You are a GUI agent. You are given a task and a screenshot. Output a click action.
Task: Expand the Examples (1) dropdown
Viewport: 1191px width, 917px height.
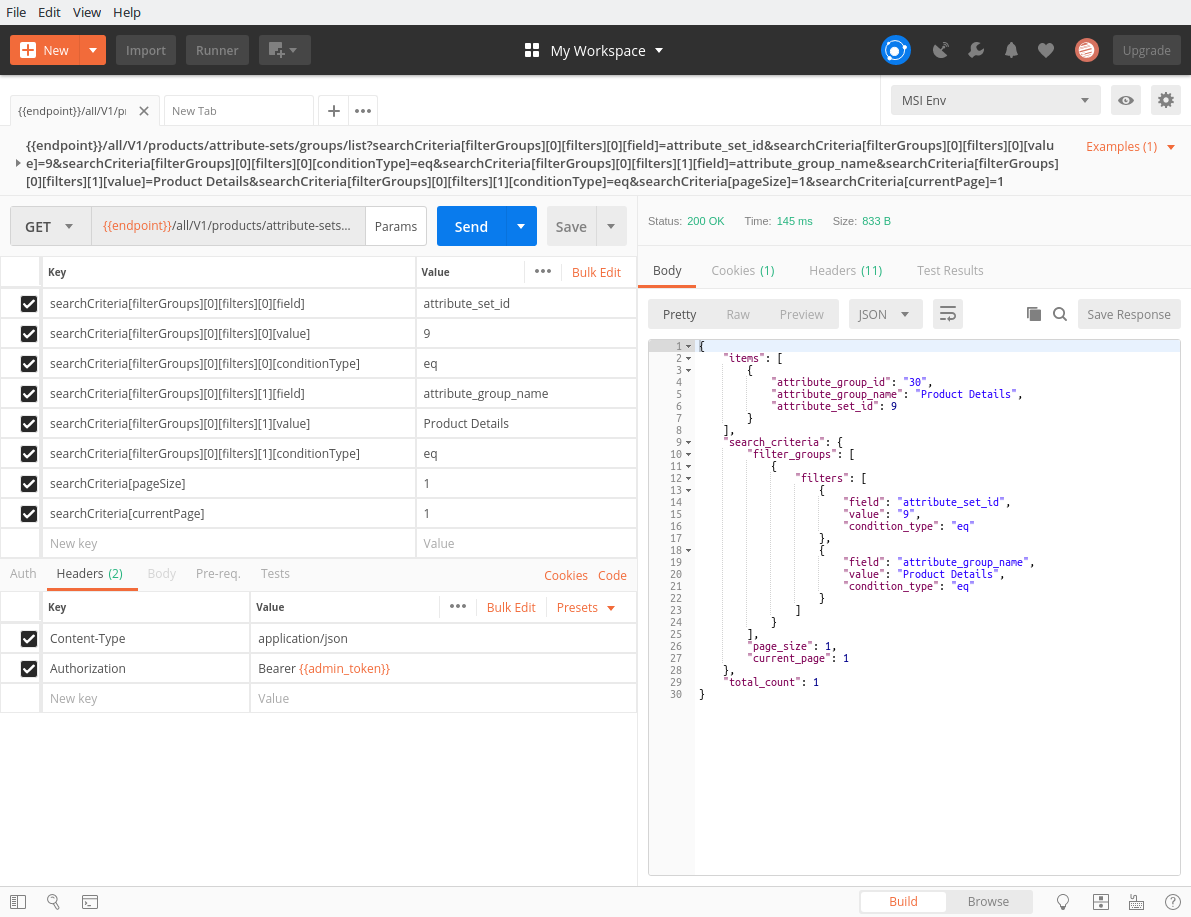point(1130,147)
